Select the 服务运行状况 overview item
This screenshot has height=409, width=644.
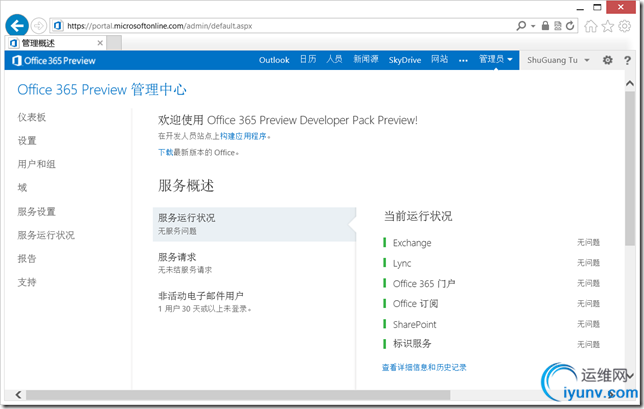[254, 224]
